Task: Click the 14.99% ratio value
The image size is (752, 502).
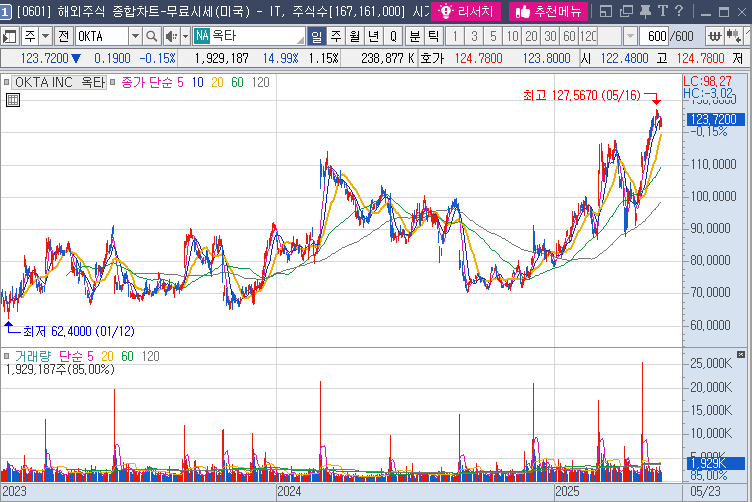Action: pyautogui.click(x=281, y=58)
